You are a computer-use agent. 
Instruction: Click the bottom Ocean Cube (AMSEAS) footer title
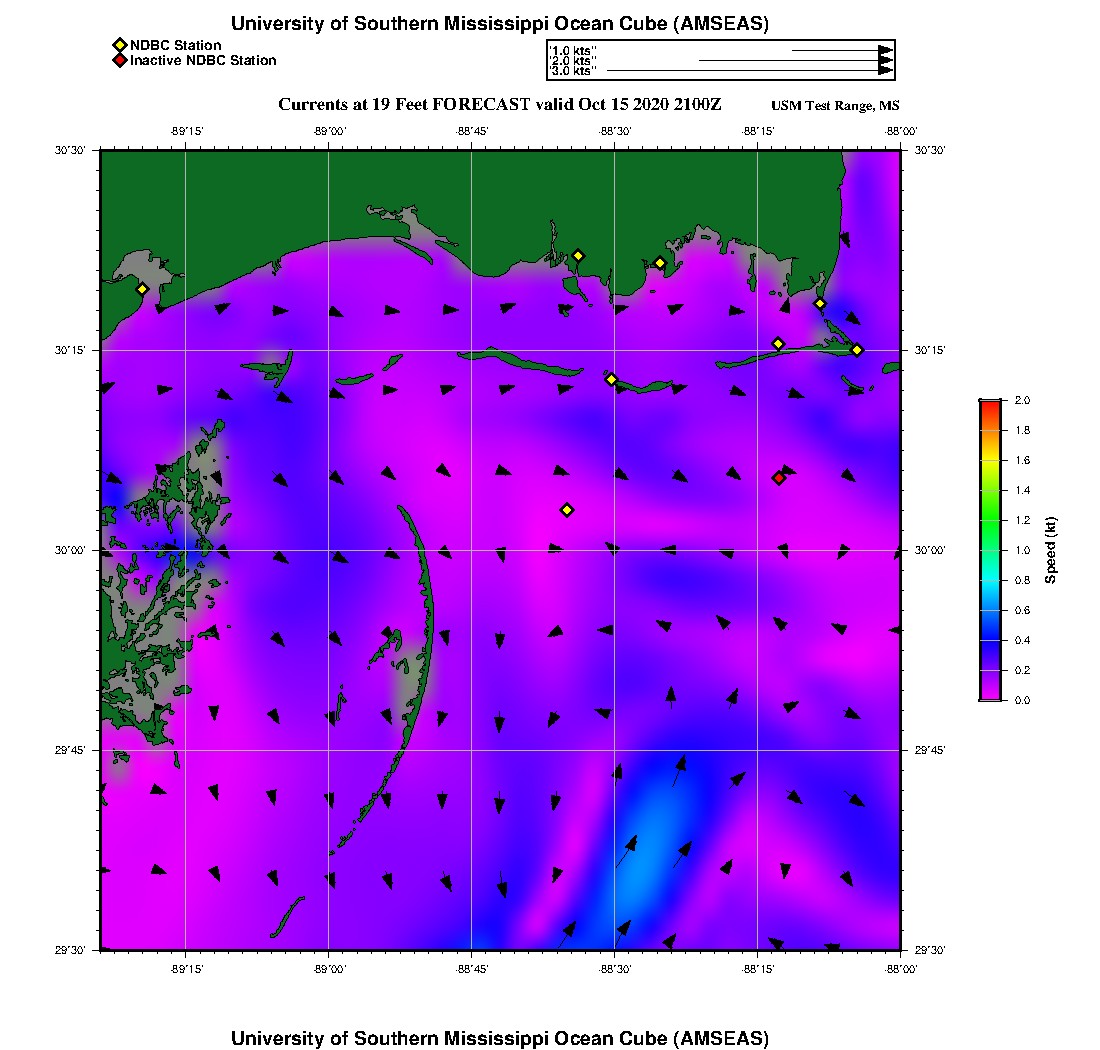point(499,1038)
